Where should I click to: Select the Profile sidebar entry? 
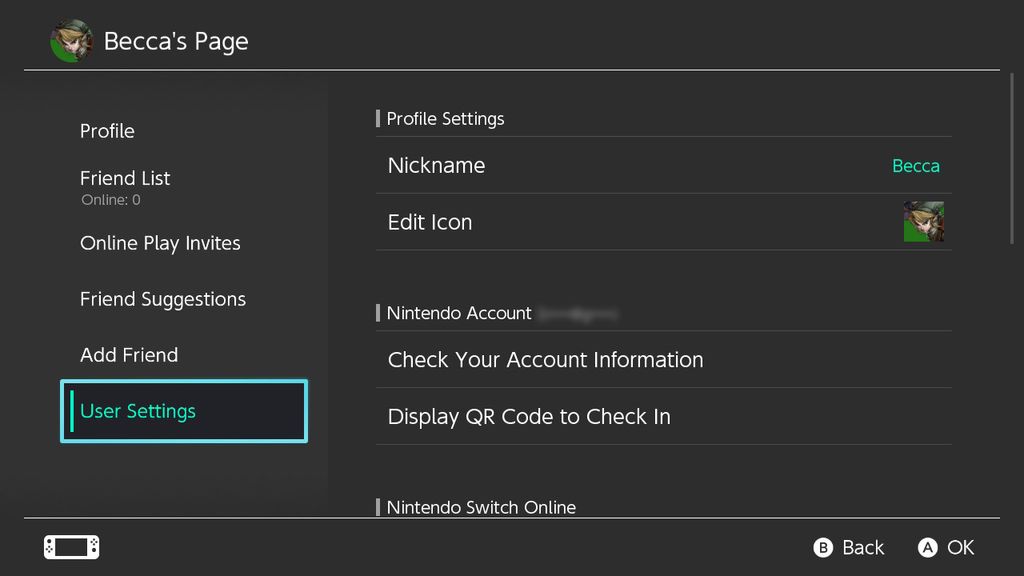coord(107,131)
